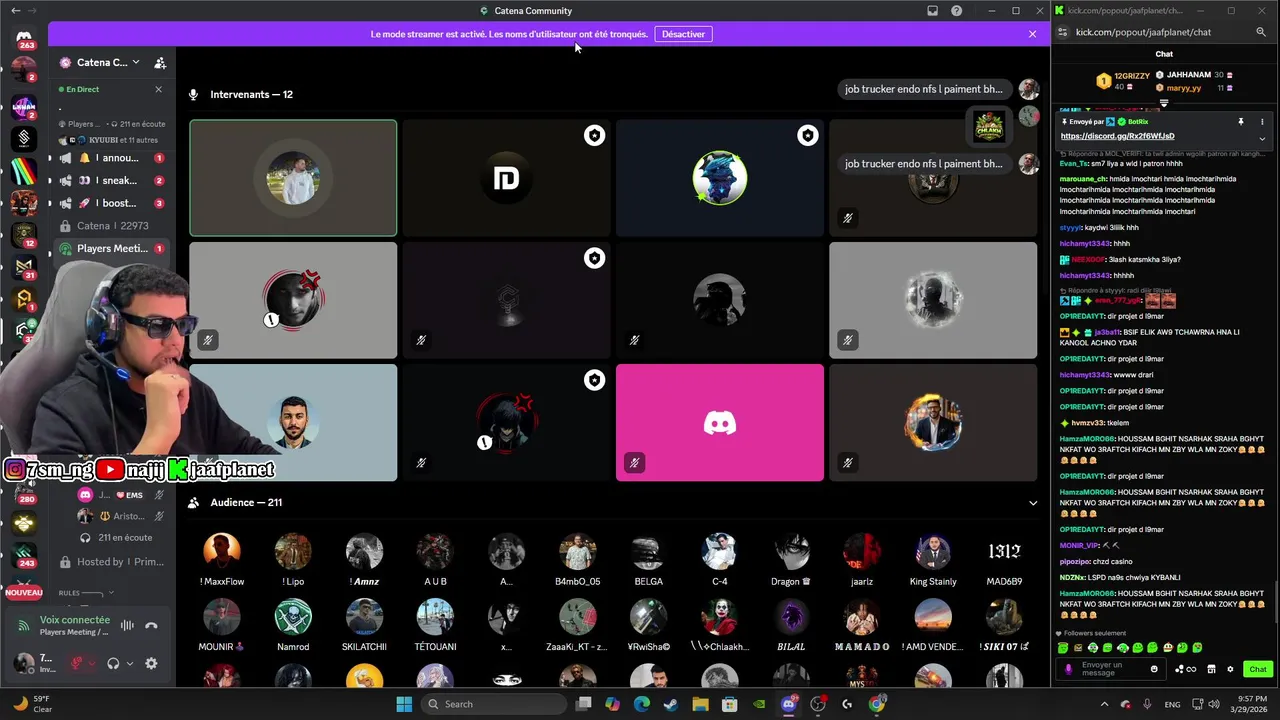Image resolution: width=1280 pixels, height=720 pixels.
Task: Select the Players Meeti... stage channel
Action: pos(112,248)
